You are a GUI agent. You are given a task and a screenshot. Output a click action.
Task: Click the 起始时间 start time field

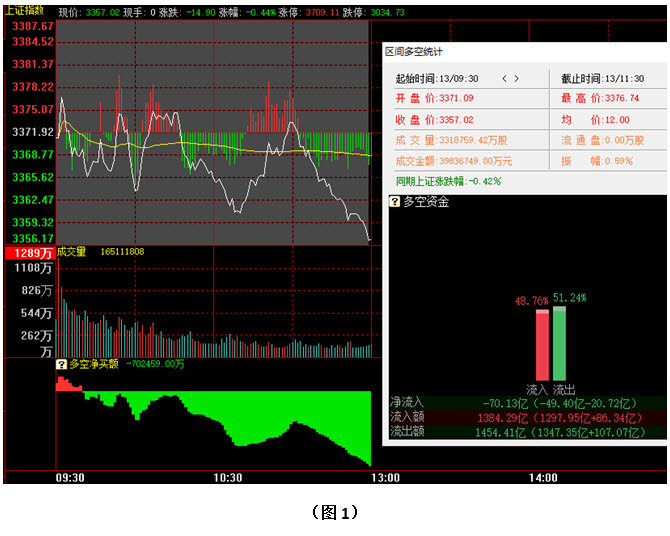(x=437, y=78)
